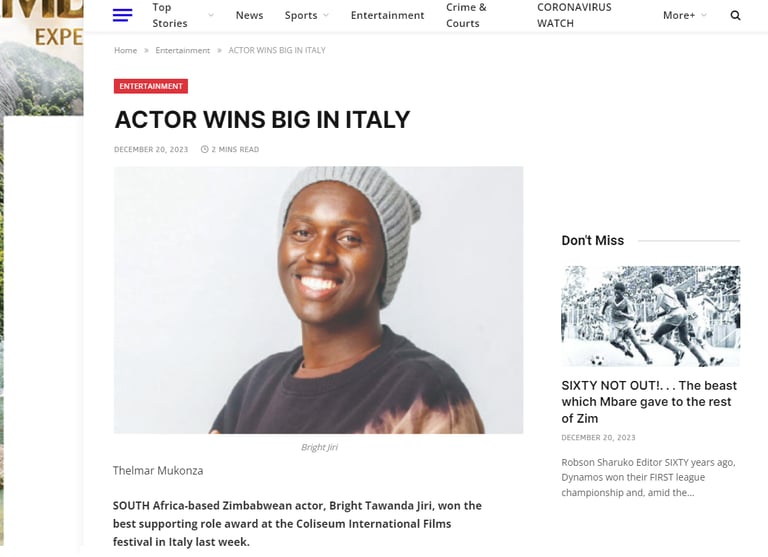Open the SIXTY NOT OUT article headline
768x557 pixels.
pos(649,402)
